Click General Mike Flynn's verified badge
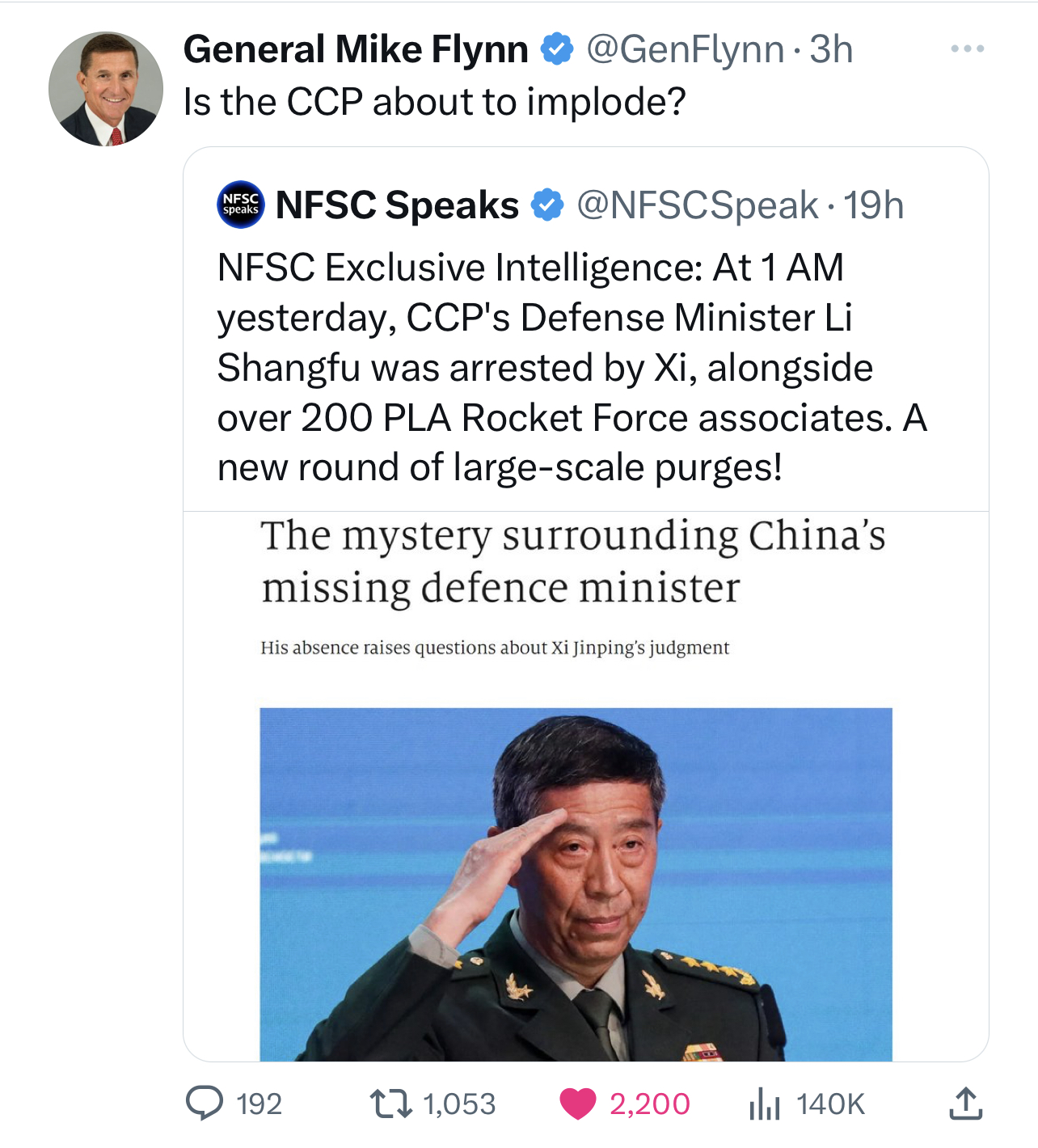 tap(556, 49)
